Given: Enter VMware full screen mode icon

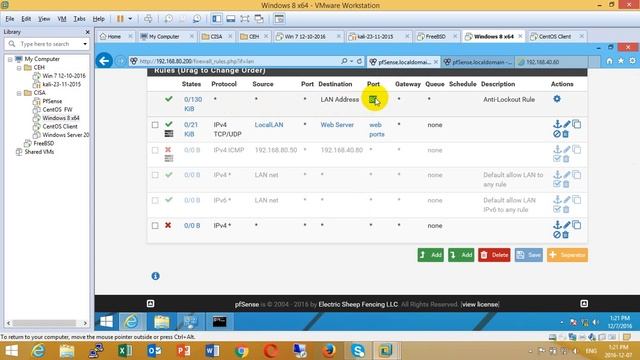Looking at the screenshot, I should point(245,19).
